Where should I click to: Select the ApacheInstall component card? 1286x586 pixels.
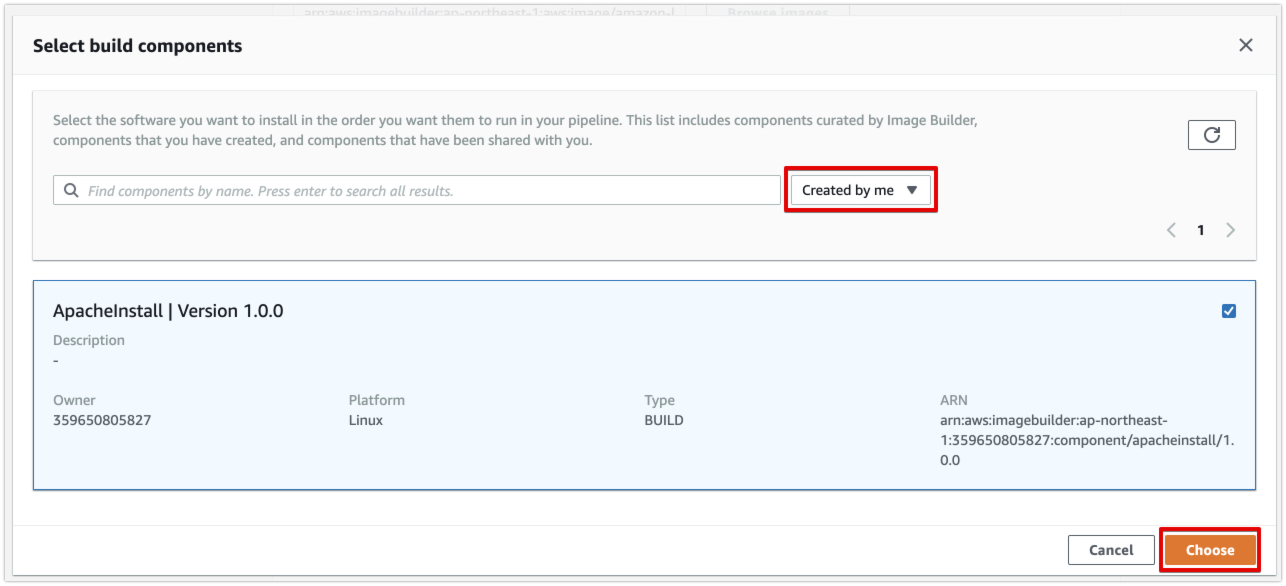coord(640,380)
